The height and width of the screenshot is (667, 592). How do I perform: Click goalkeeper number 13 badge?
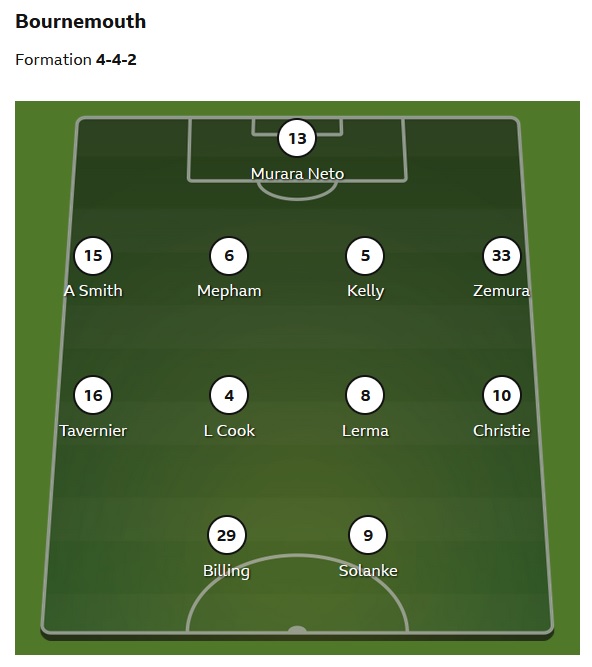[297, 138]
